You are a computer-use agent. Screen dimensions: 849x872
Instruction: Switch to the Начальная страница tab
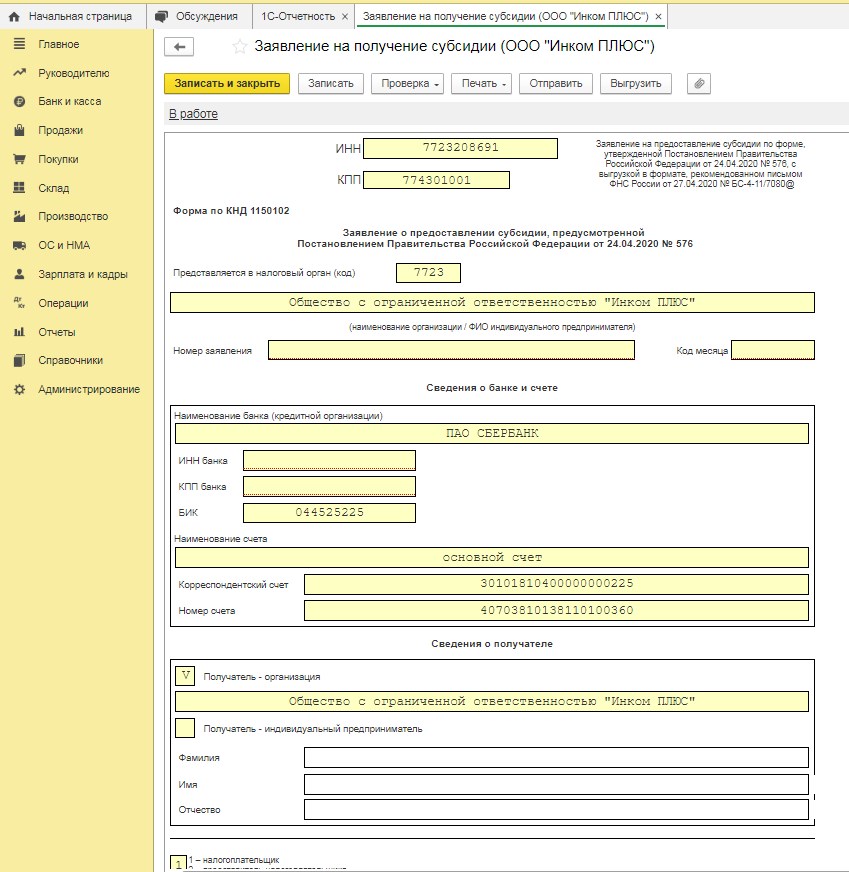pos(73,17)
